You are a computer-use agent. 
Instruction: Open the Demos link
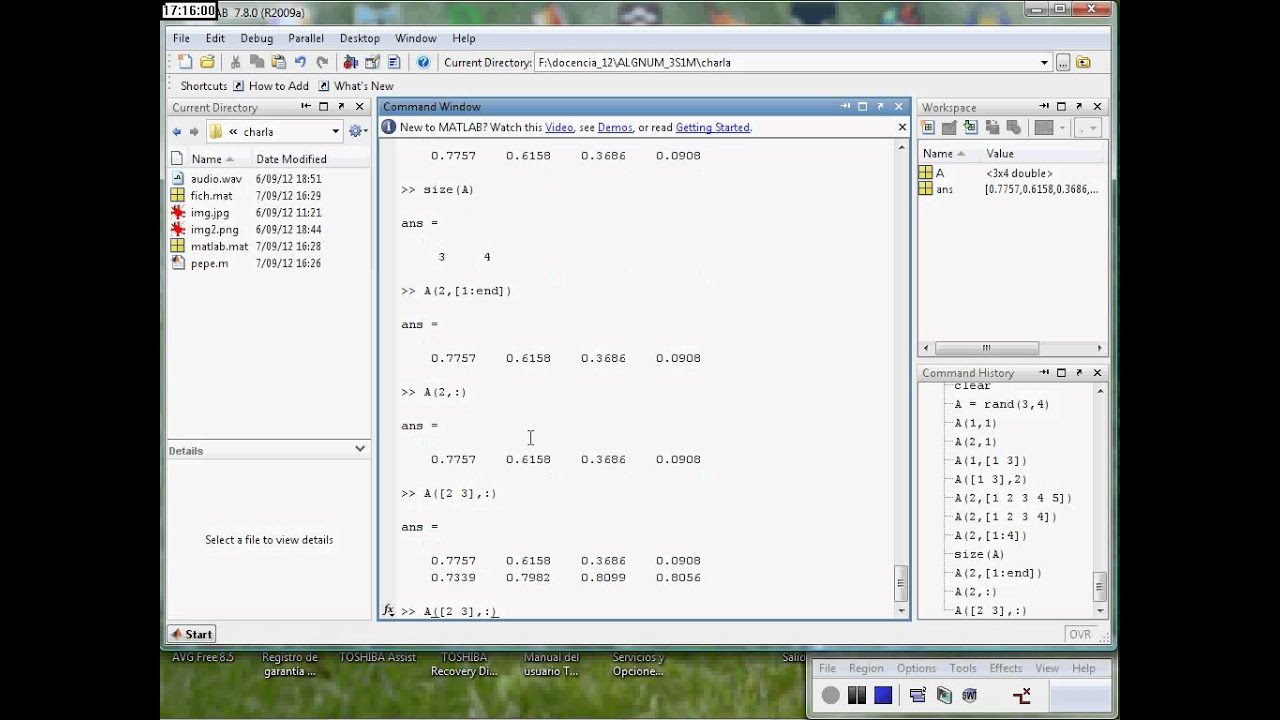[x=615, y=127]
